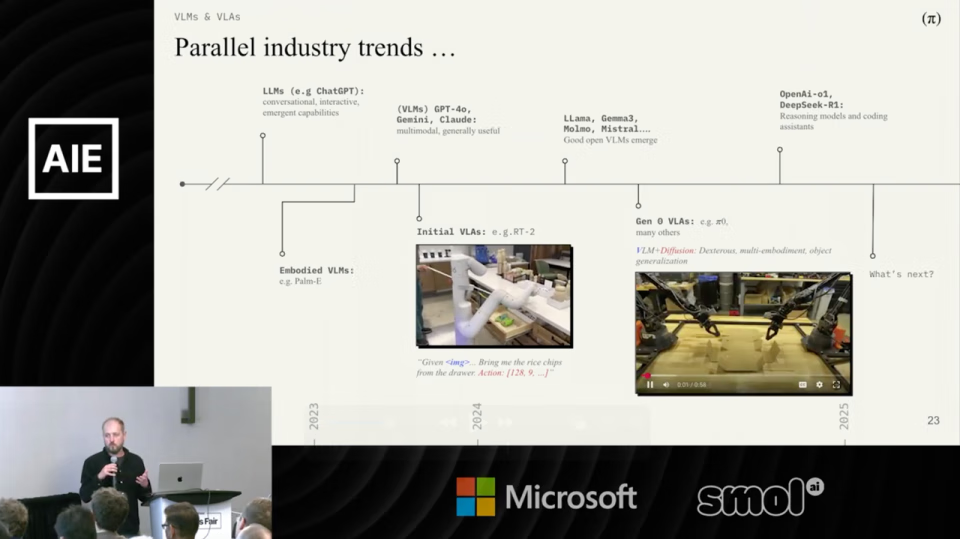Image resolution: width=960 pixels, height=539 pixels.
Task: Click the speaker camera inset video
Action: pos(135,462)
